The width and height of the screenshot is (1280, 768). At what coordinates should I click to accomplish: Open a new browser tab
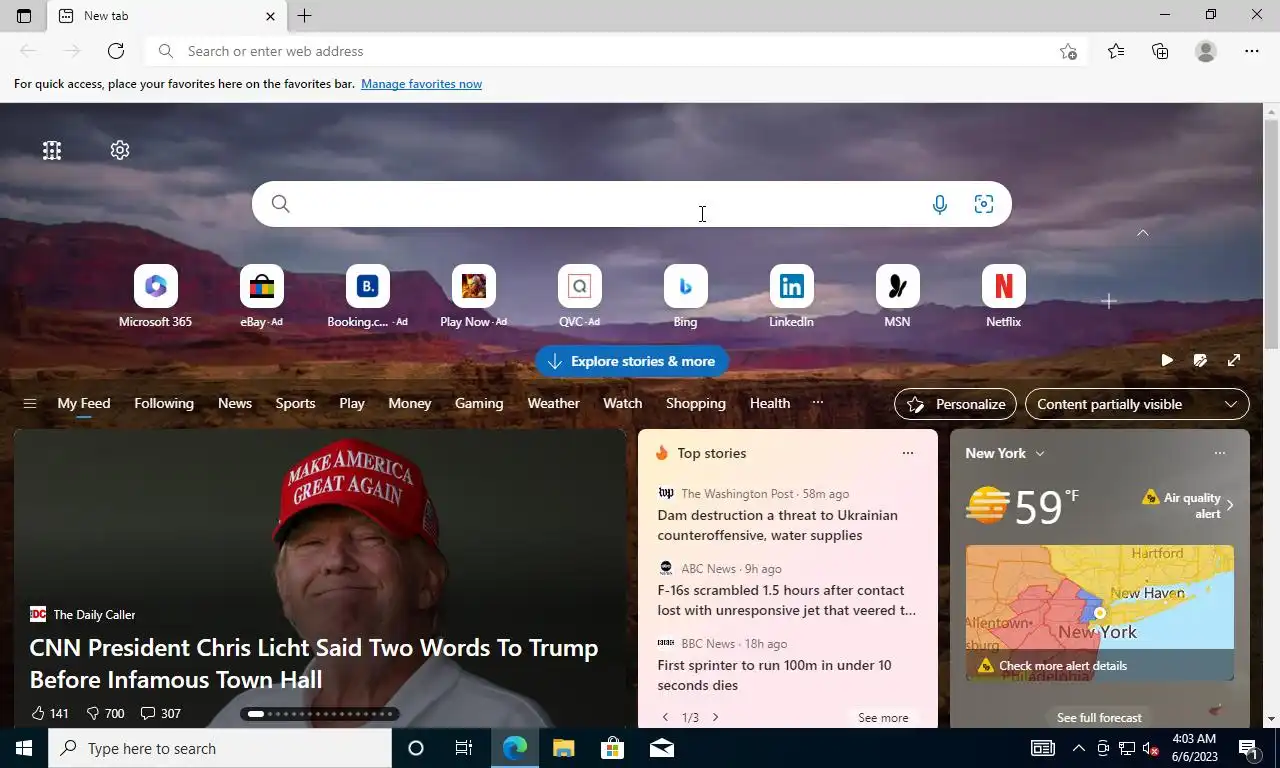click(x=304, y=16)
